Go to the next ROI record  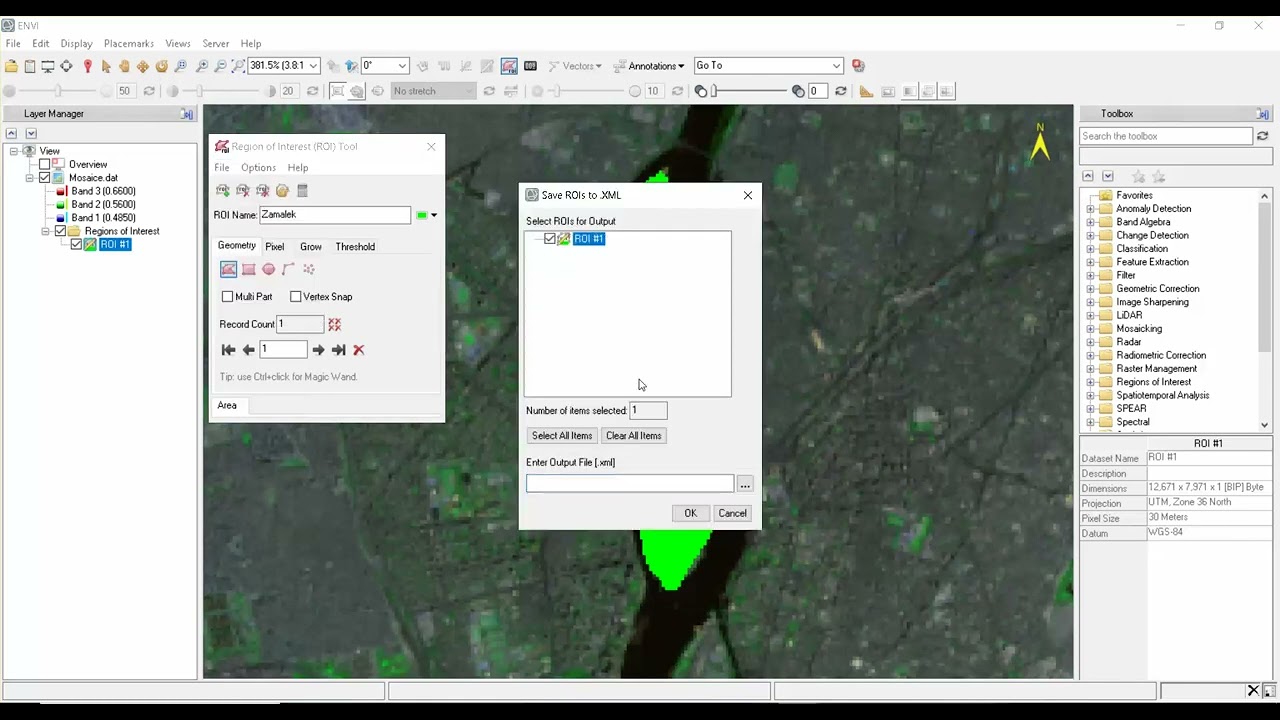tap(318, 350)
